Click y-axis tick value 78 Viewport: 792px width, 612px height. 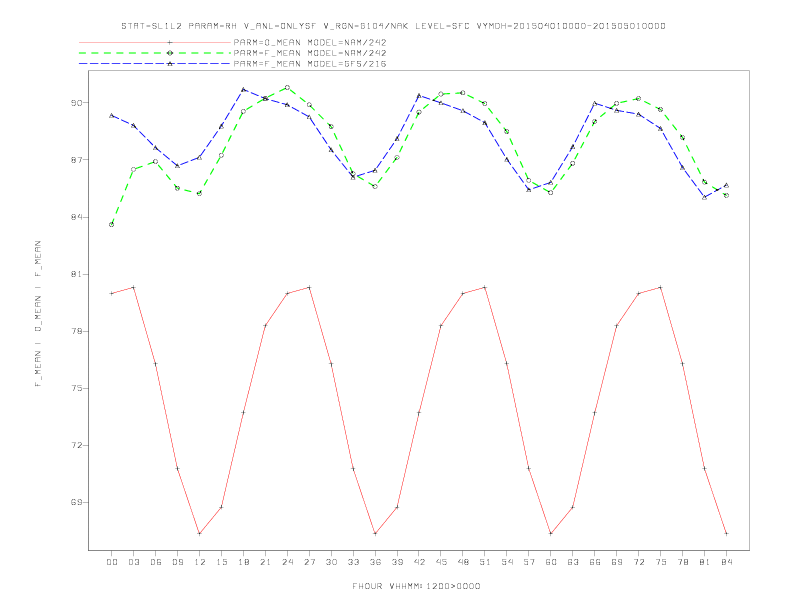76,331
